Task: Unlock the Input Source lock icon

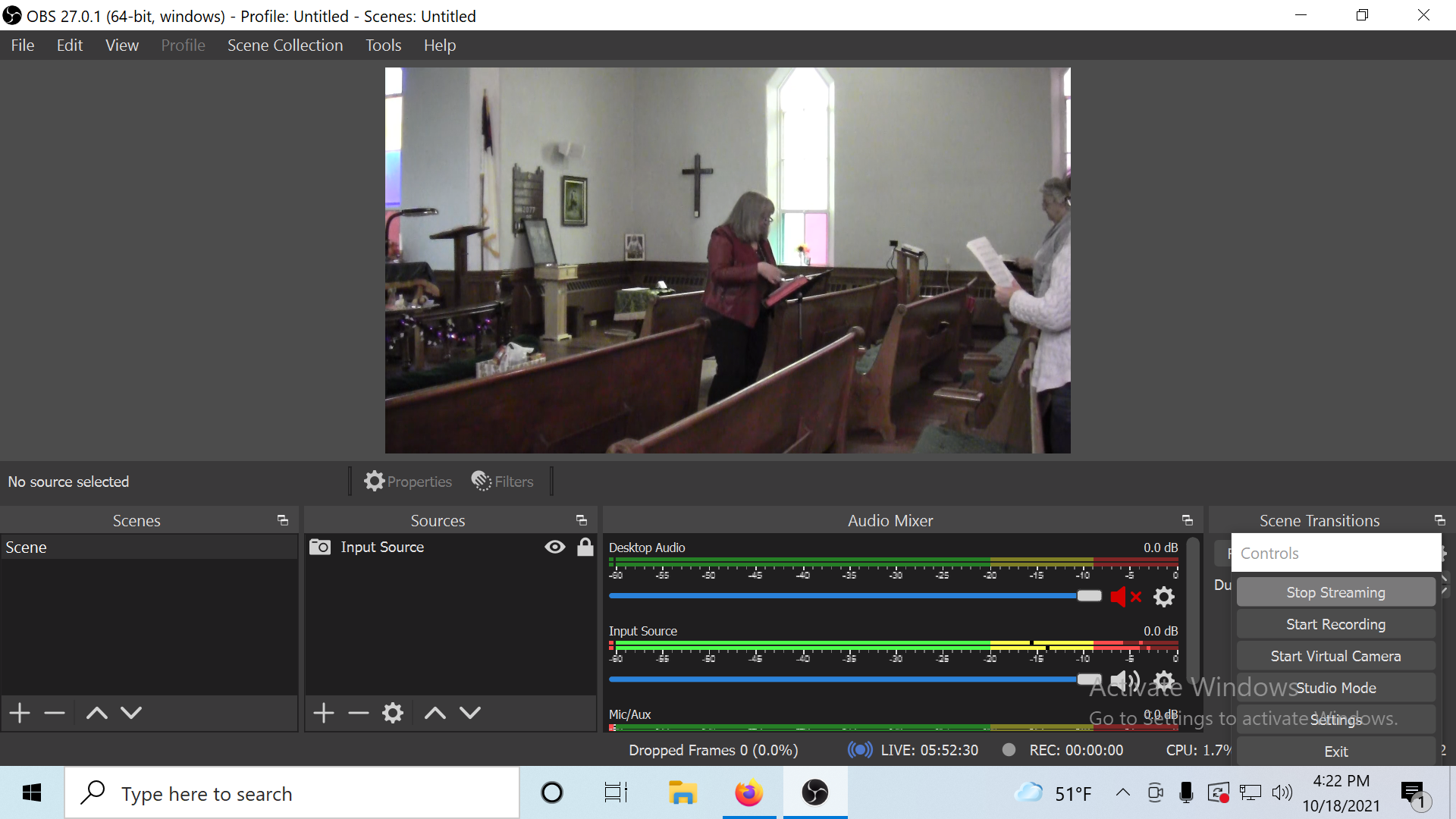Action: click(x=585, y=547)
